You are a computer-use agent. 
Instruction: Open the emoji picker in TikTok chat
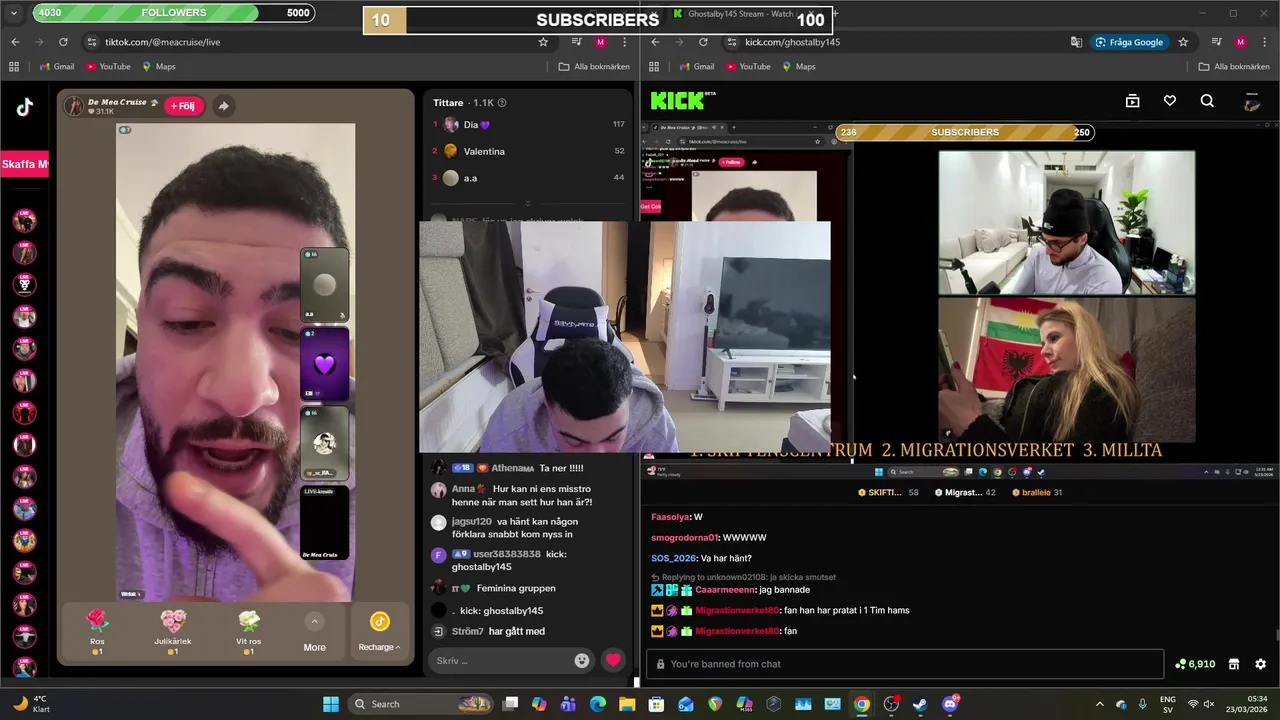click(x=582, y=660)
